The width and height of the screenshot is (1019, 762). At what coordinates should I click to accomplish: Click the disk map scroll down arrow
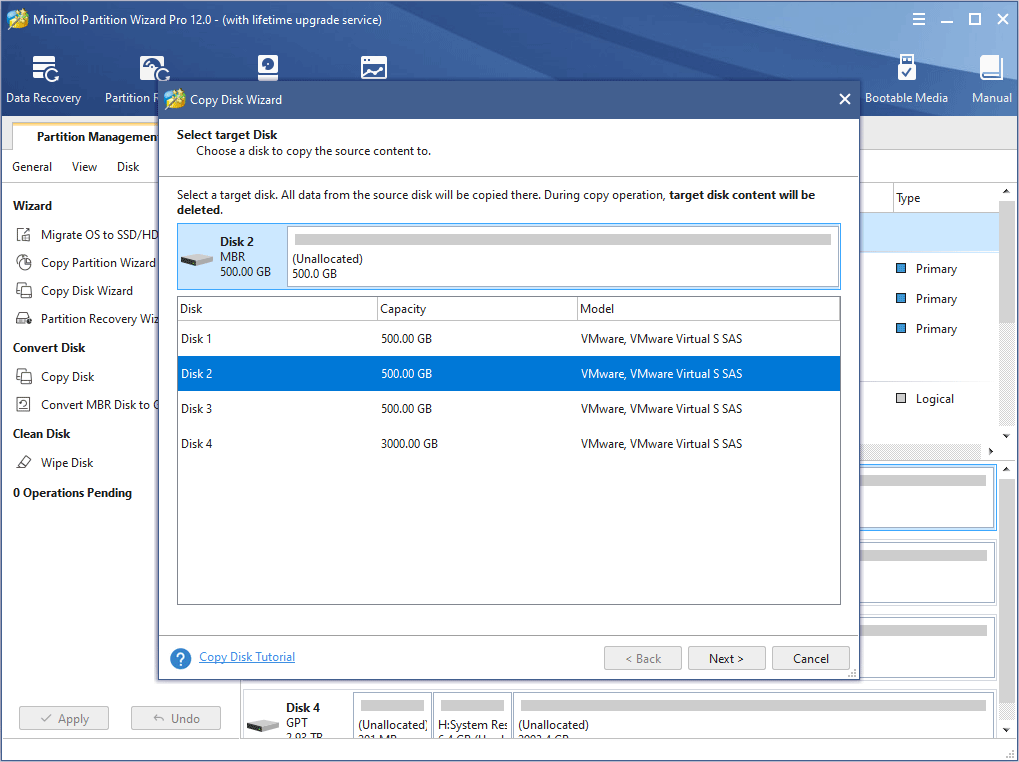[x=1006, y=730]
